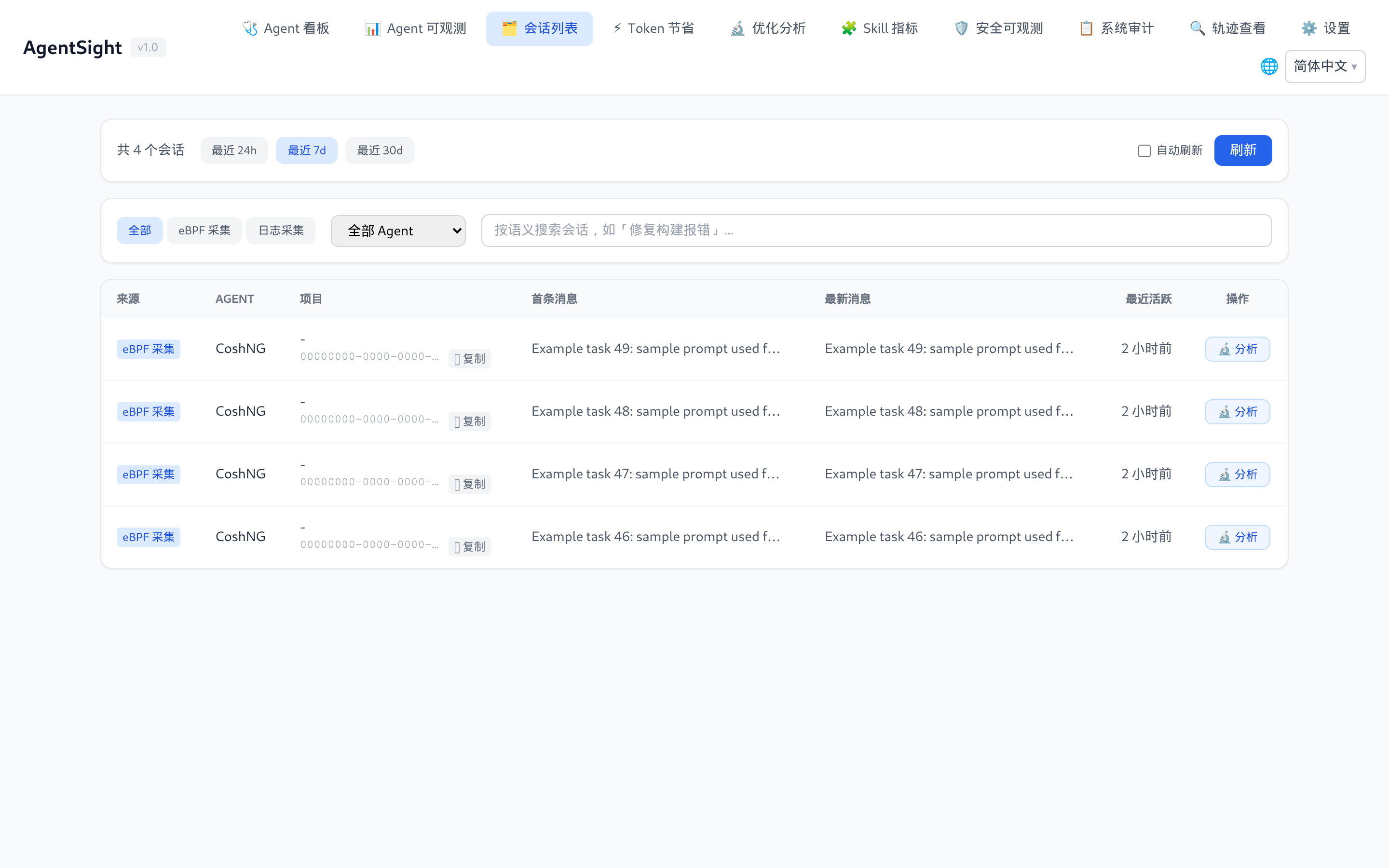Click eBPF 采集 badge in task 47 row
The image size is (1389, 868).
(148, 474)
